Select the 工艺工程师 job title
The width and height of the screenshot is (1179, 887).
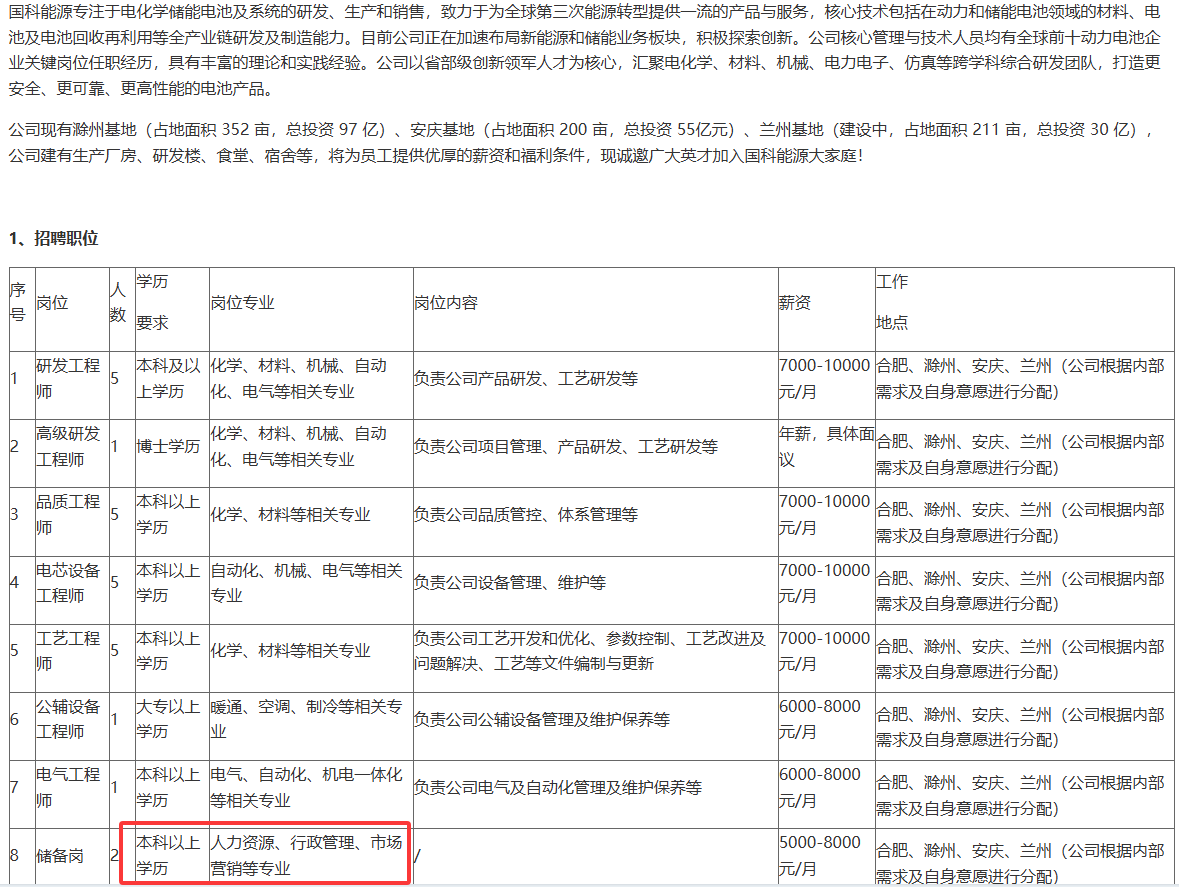coord(68,651)
